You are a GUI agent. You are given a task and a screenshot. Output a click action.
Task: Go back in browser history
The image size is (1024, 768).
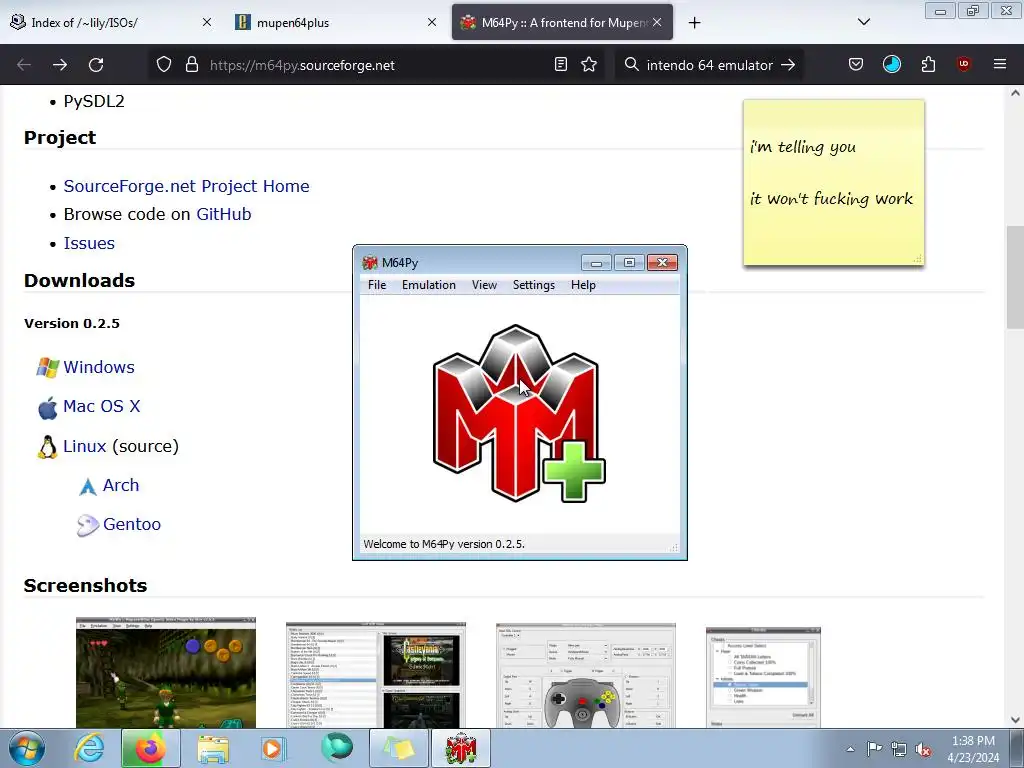coord(24,65)
